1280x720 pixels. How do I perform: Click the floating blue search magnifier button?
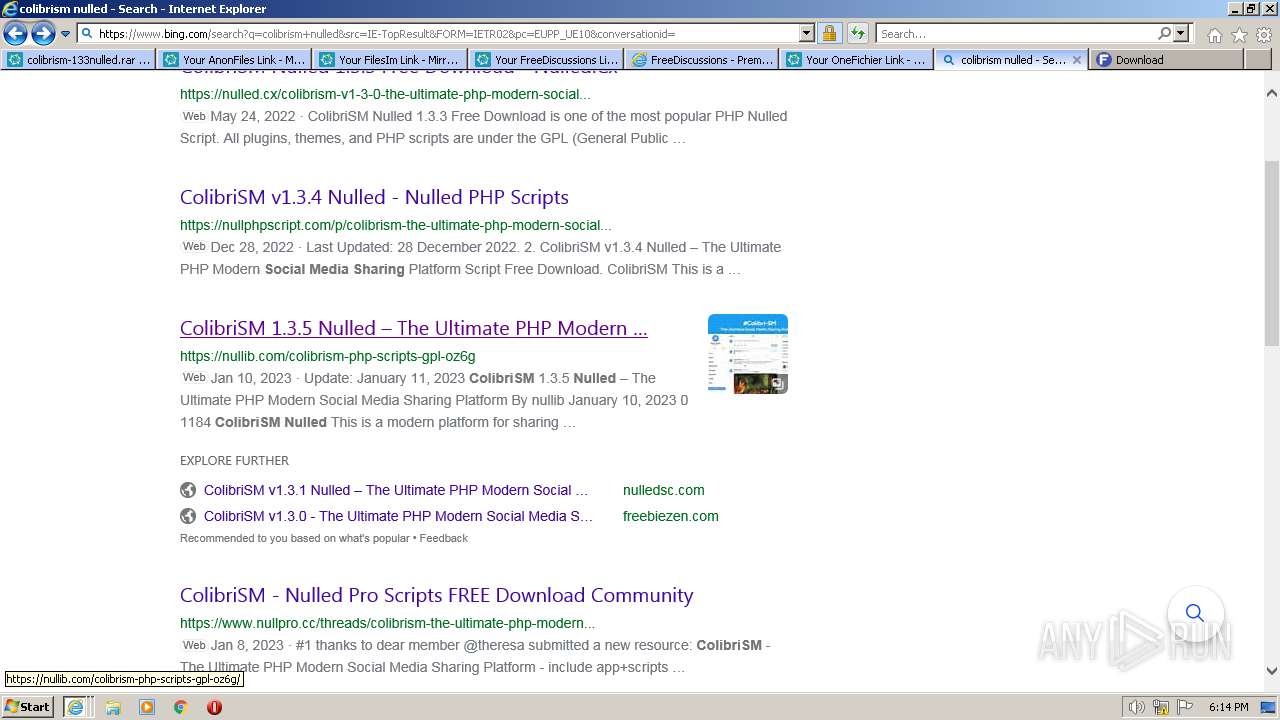point(1195,613)
